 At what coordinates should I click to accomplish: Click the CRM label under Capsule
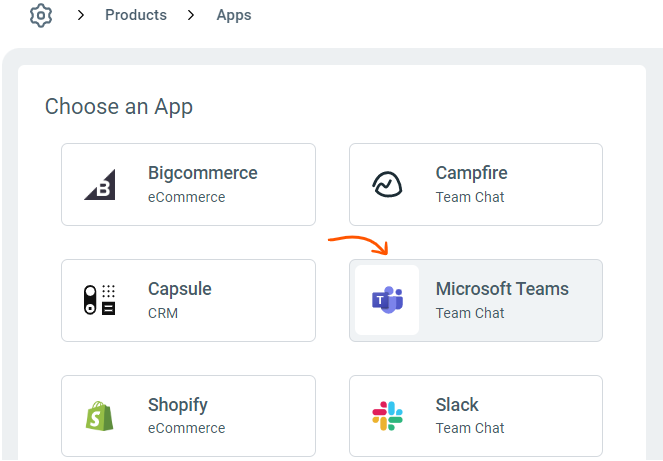point(162,313)
